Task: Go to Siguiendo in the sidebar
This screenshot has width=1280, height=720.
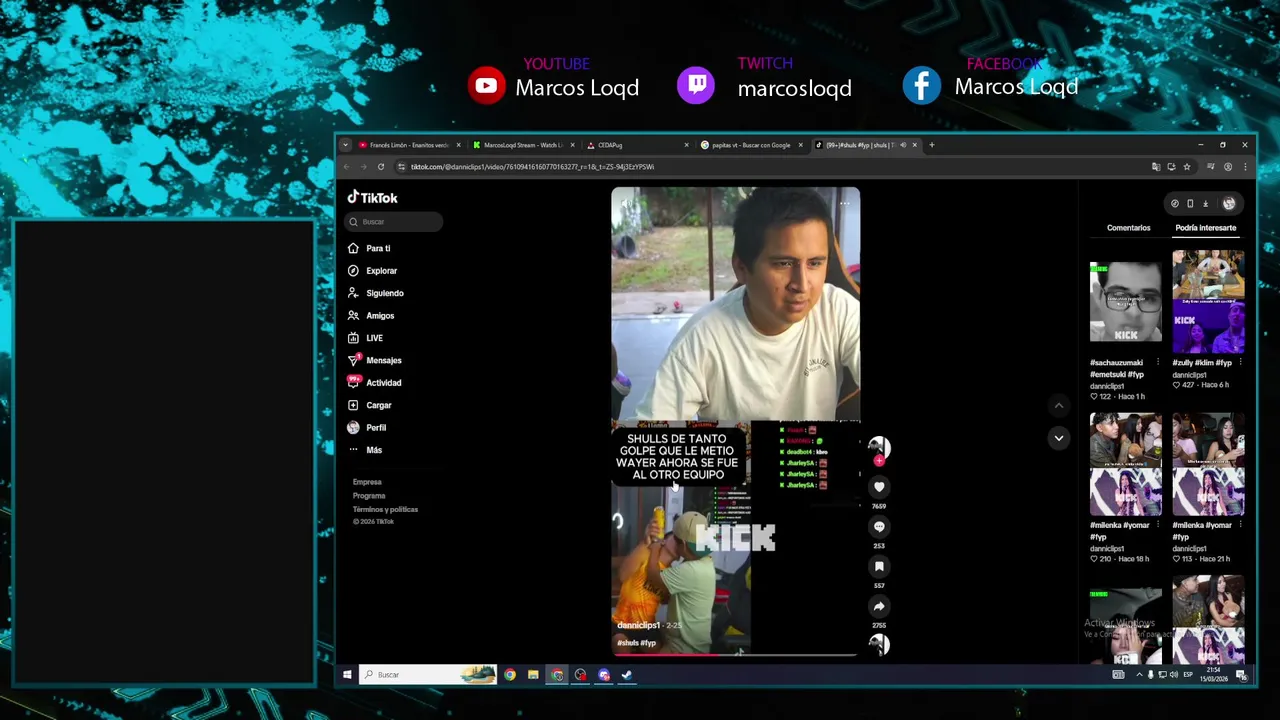Action: tap(376, 293)
